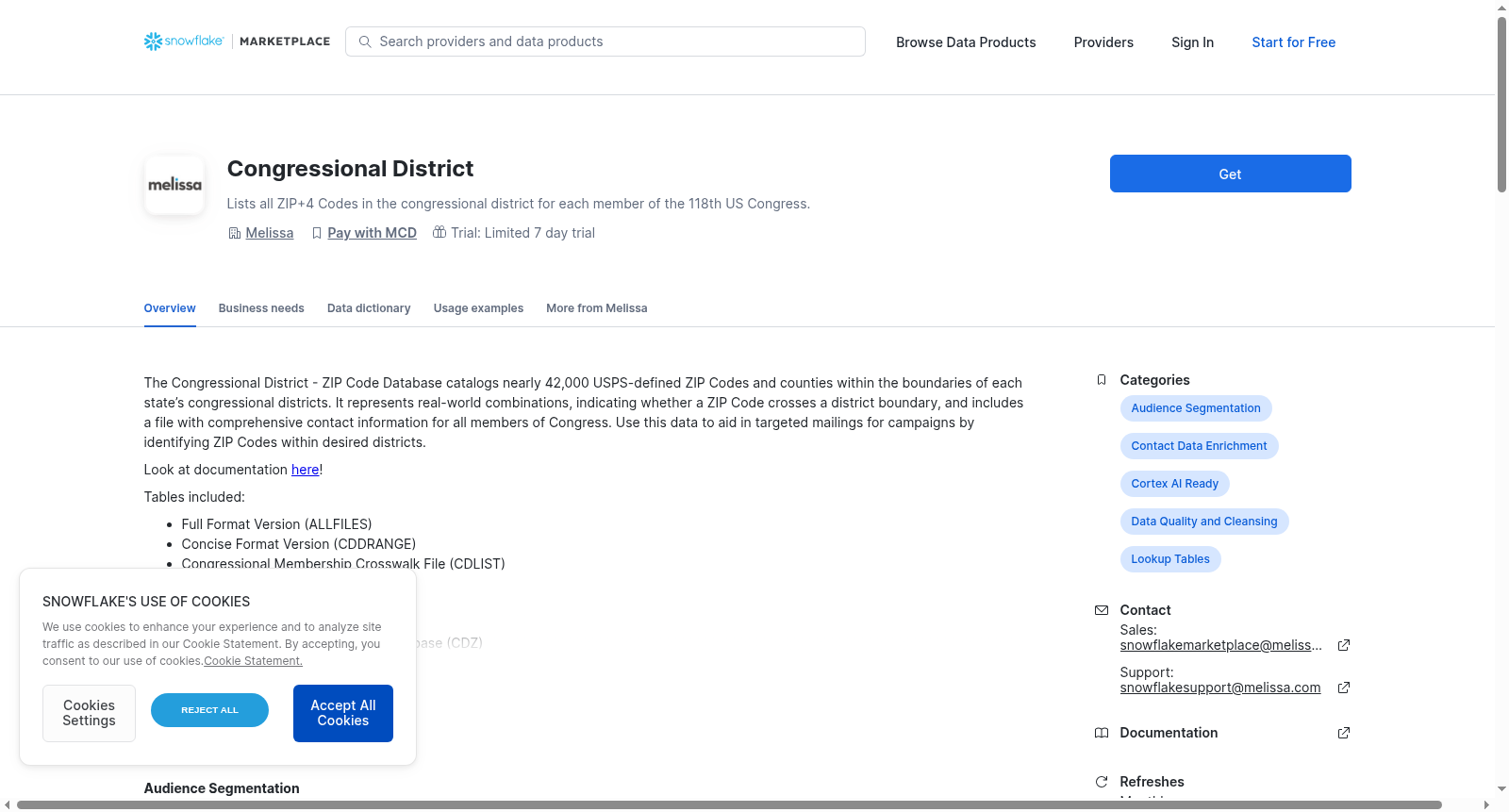Open the Cookie Statement link
This screenshot has width=1509, height=812.
[x=253, y=661]
